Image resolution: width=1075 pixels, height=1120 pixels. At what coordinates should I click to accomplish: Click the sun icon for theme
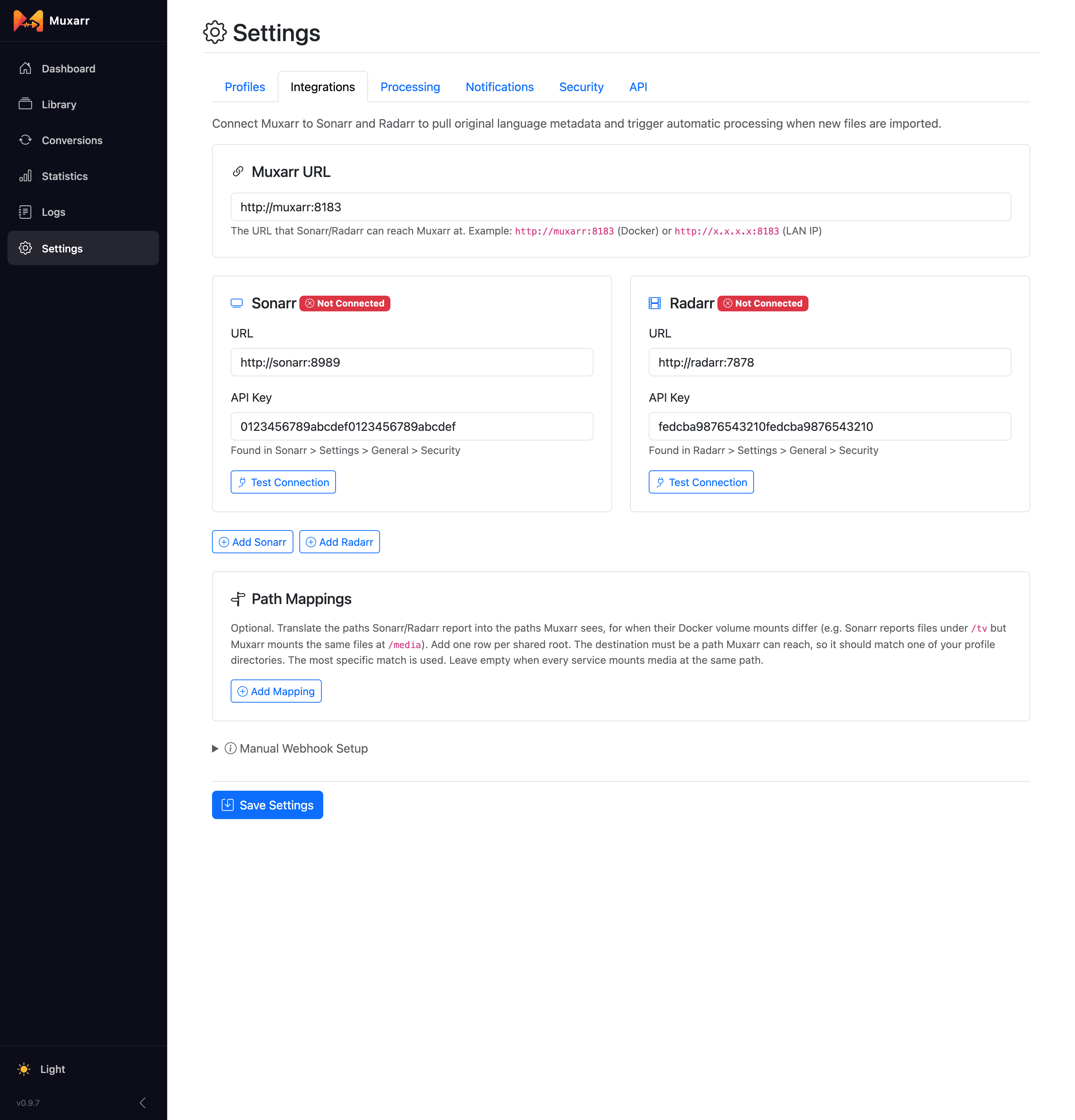(x=24, y=1069)
